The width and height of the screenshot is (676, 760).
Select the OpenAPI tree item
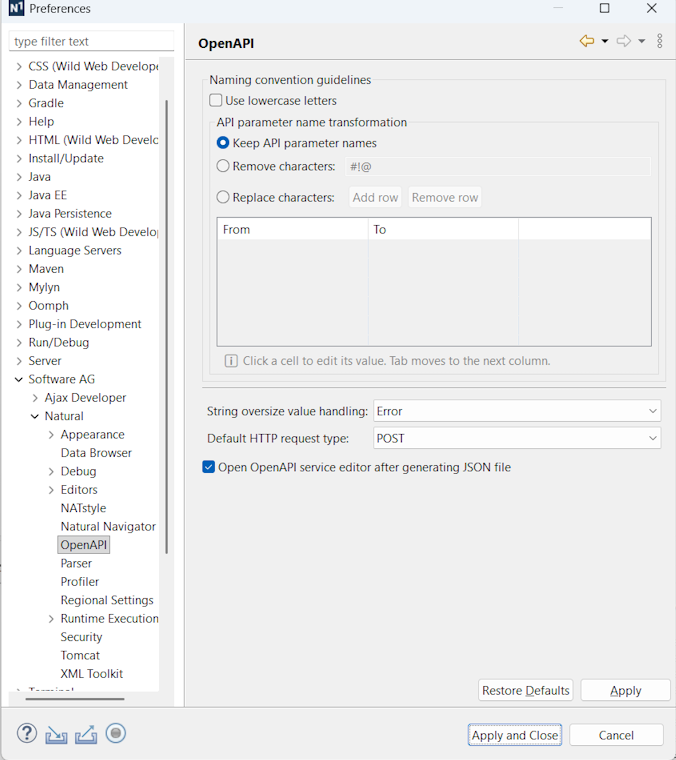point(83,545)
